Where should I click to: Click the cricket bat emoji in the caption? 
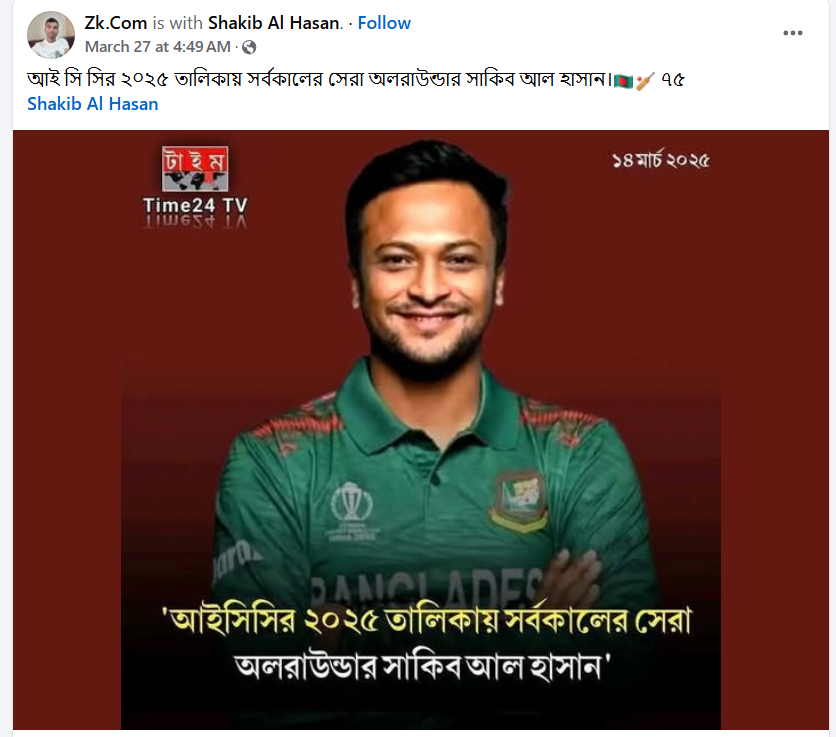(x=645, y=81)
